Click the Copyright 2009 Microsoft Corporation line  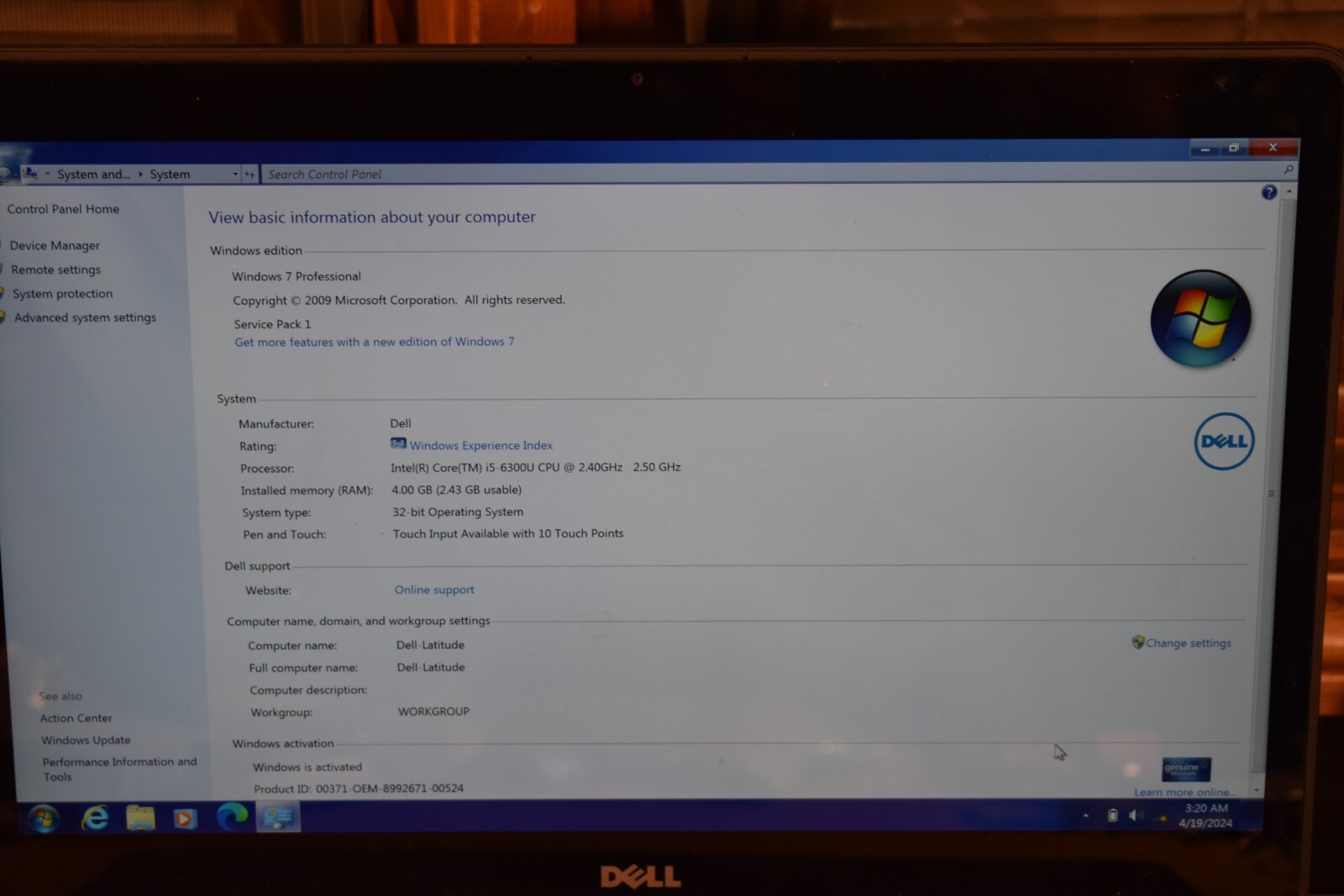click(x=399, y=300)
